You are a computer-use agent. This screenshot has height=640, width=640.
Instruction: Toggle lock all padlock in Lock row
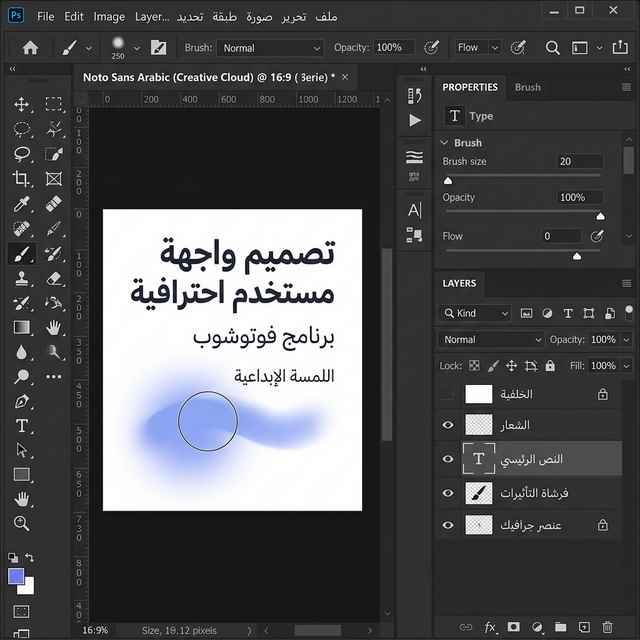click(x=550, y=365)
